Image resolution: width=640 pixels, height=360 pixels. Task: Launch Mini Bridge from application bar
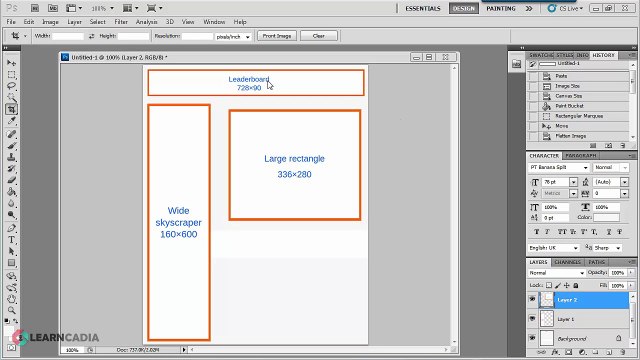tap(53, 8)
